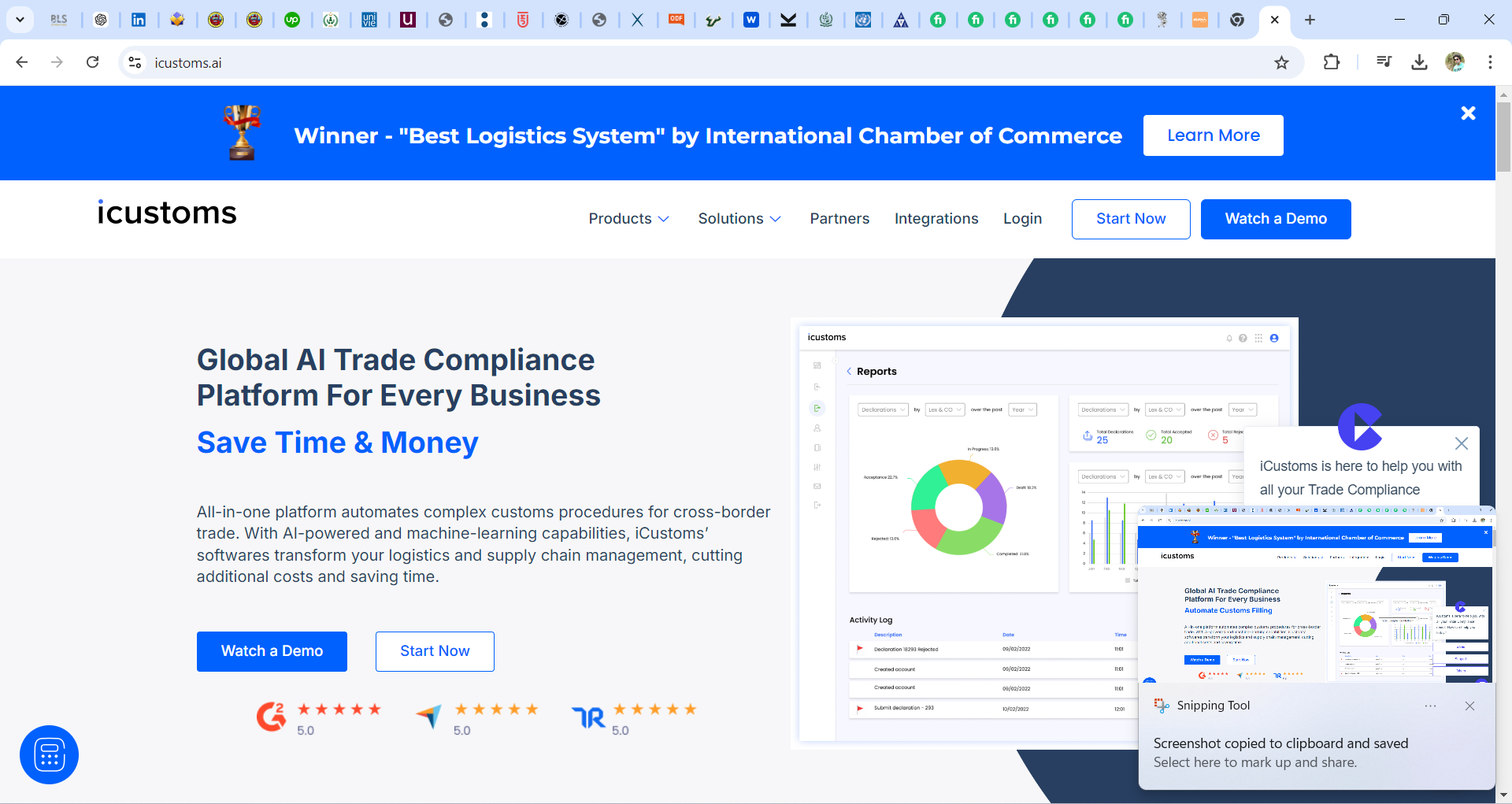
Task: Switch to the orange square icon tab
Action: (x=1199, y=20)
